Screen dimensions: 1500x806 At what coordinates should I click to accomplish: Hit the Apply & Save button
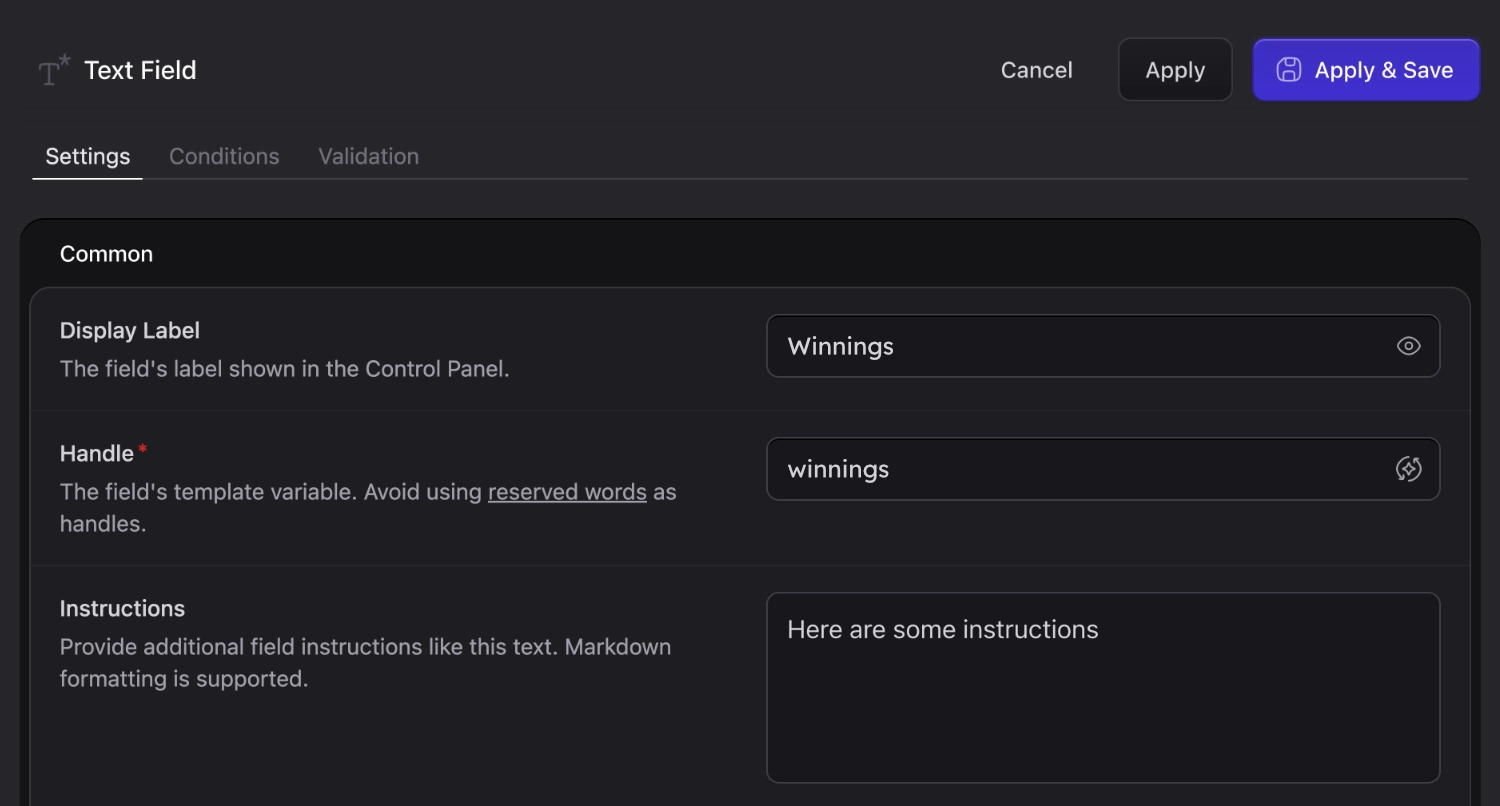coord(1366,70)
